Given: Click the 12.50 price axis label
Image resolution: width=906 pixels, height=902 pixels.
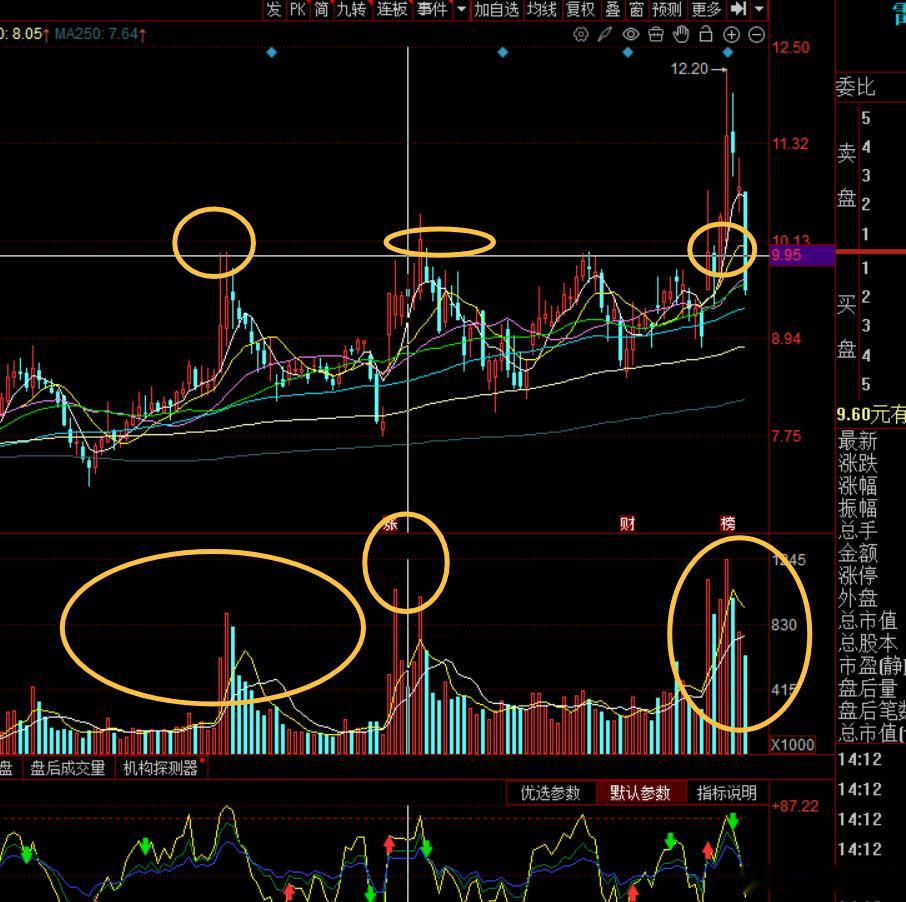Looking at the screenshot, I should (x=790, y=47).
